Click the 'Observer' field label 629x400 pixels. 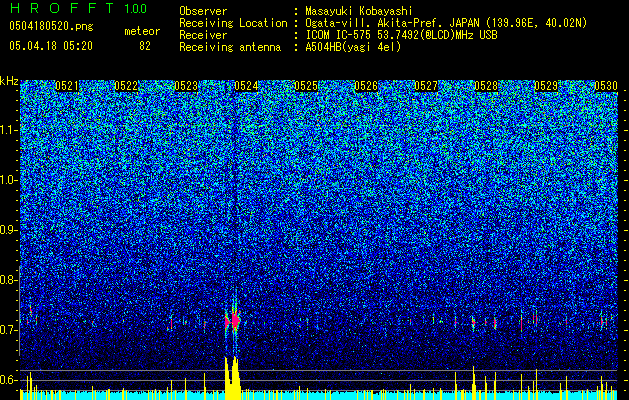[203, 11]
